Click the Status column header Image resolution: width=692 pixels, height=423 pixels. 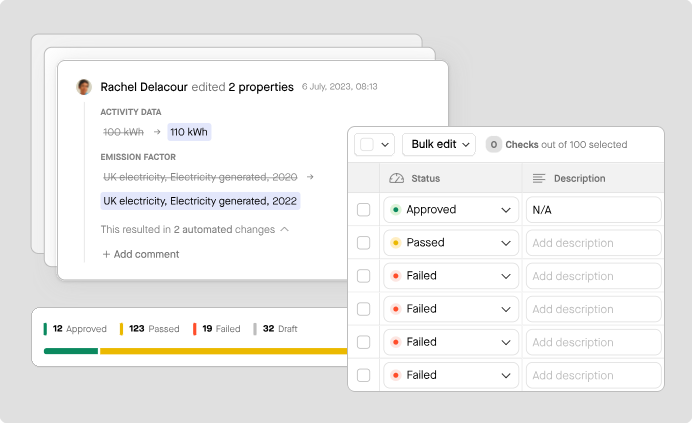click(x=451, y=178)
